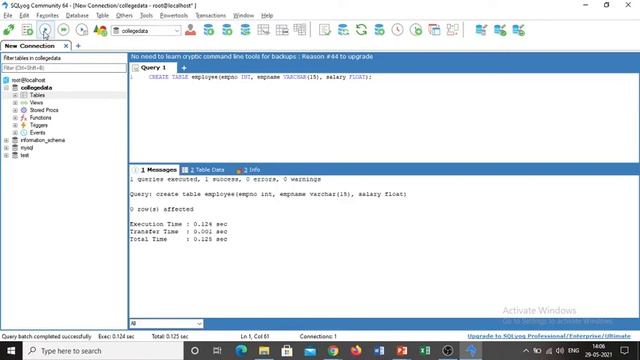Click the green Create New Connection icon

[9, 30]
